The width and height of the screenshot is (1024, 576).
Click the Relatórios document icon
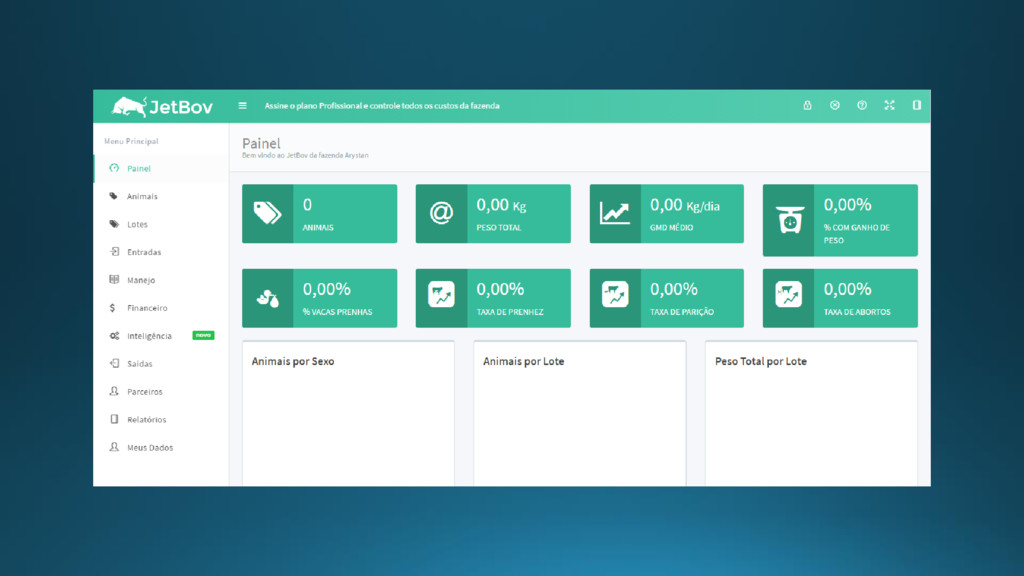114,419
